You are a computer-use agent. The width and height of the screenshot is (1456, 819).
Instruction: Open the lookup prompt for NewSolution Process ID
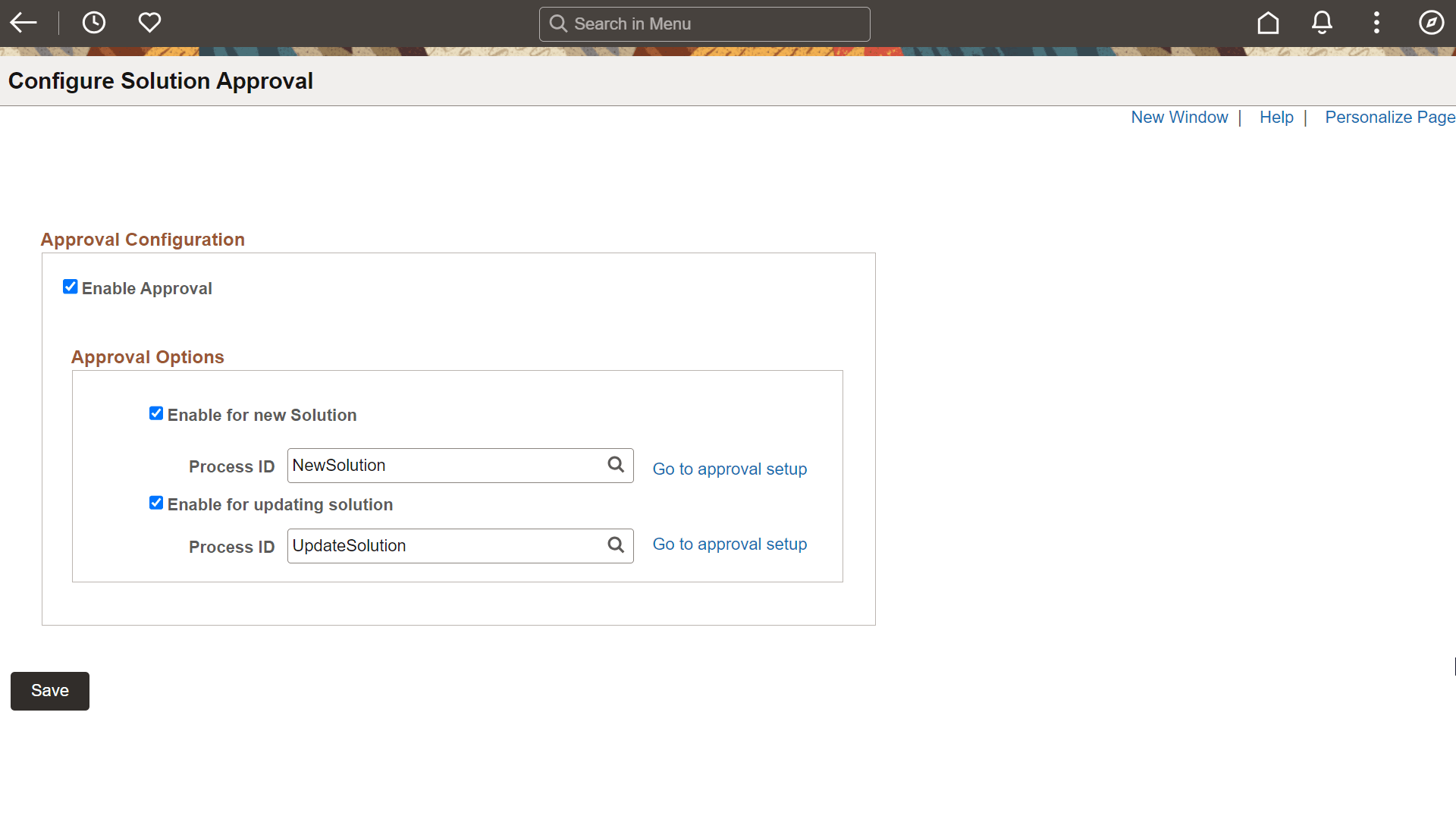[x=615, y=465]
